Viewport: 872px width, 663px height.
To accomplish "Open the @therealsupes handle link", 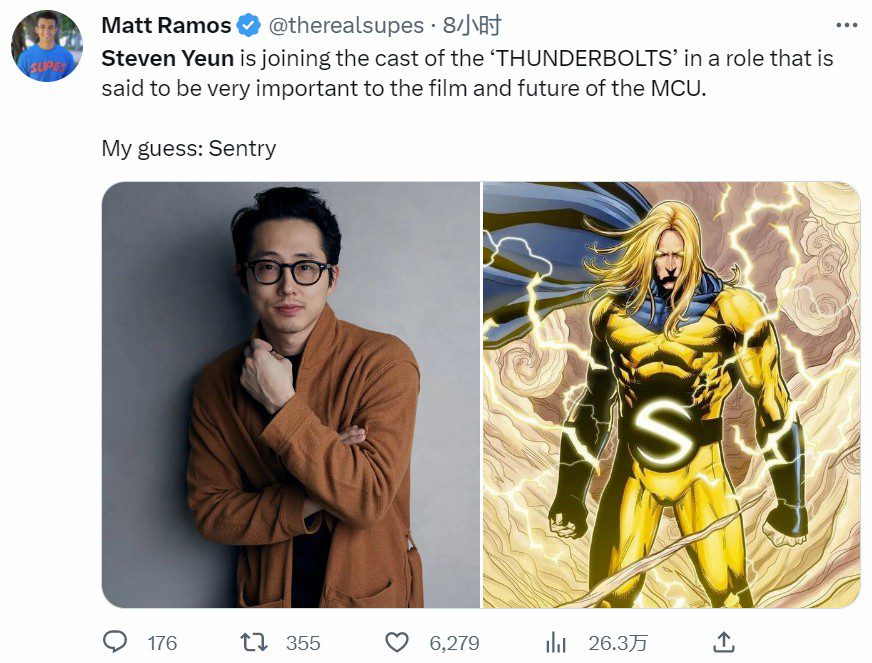I will point(346,26).
